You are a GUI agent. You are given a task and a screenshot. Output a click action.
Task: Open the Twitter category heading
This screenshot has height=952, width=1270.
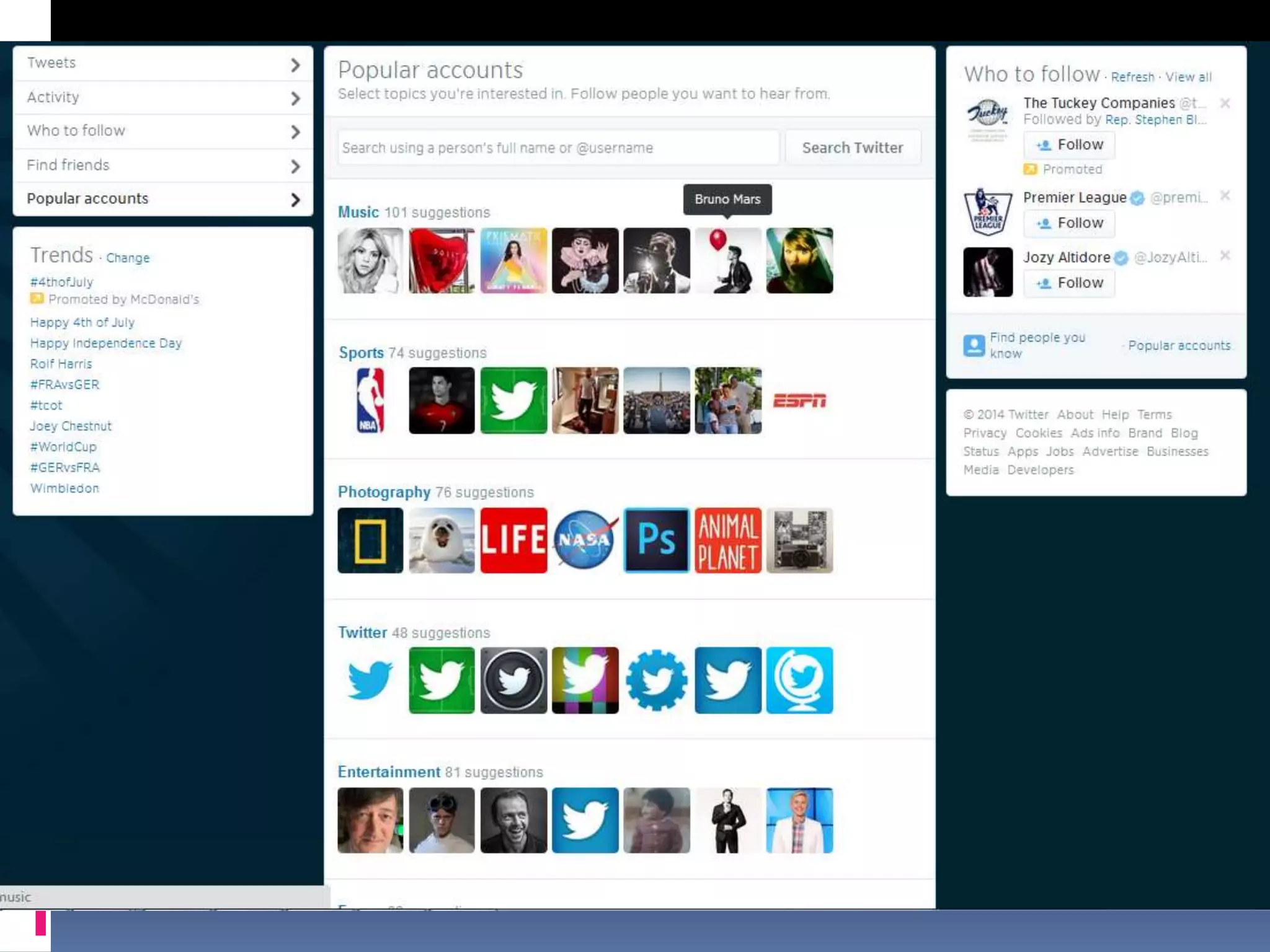[x=362, y=632]
